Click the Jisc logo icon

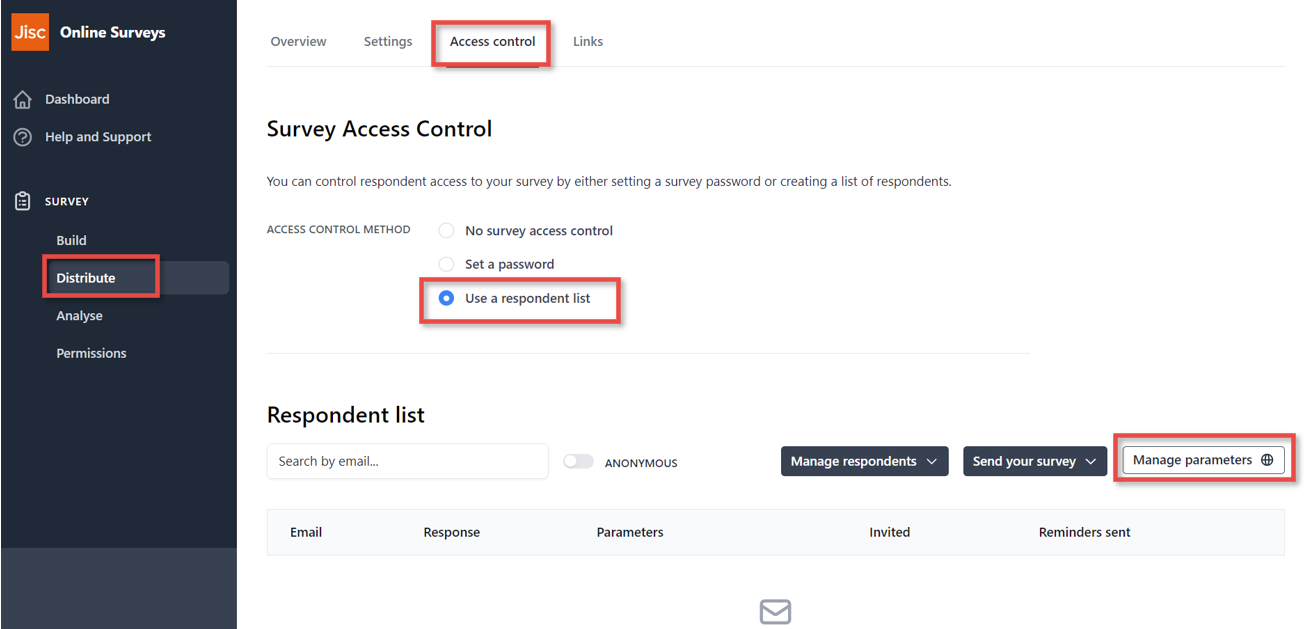(x=30, y=32)
